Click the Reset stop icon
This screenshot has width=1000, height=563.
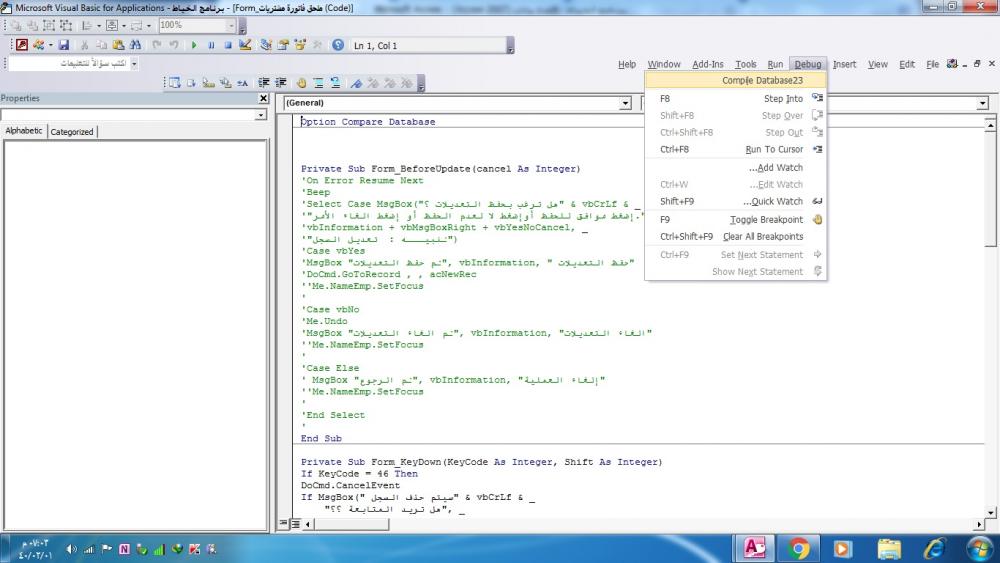tap(228, 45)
